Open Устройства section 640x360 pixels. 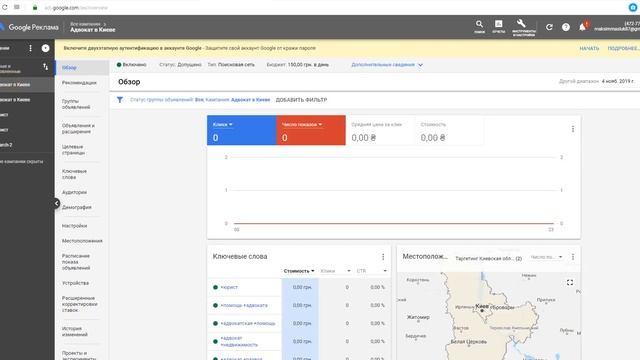[76, 283]
